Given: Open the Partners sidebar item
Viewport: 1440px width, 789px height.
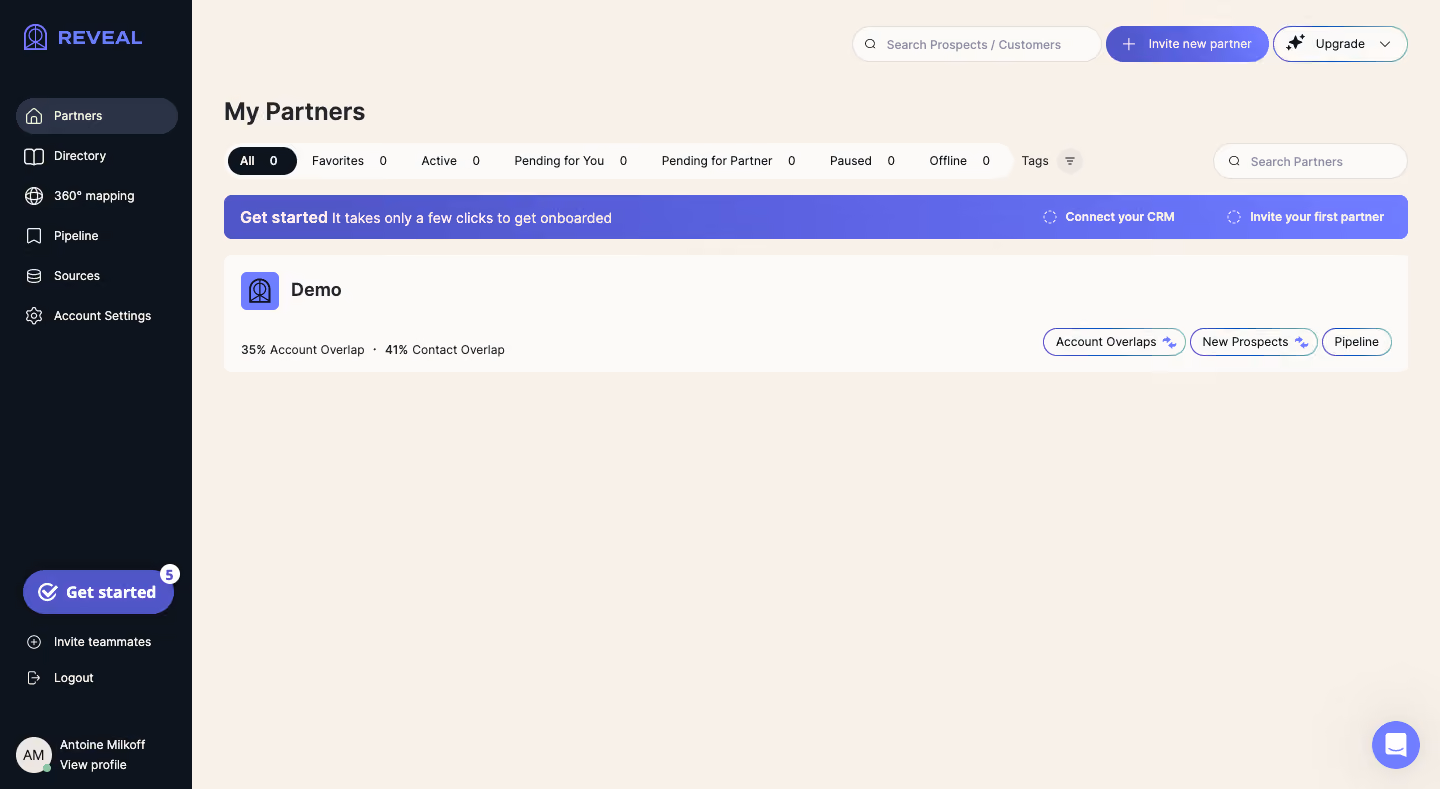Looking at the screenshot, I should pyautogui.click(x=97, y=116).
